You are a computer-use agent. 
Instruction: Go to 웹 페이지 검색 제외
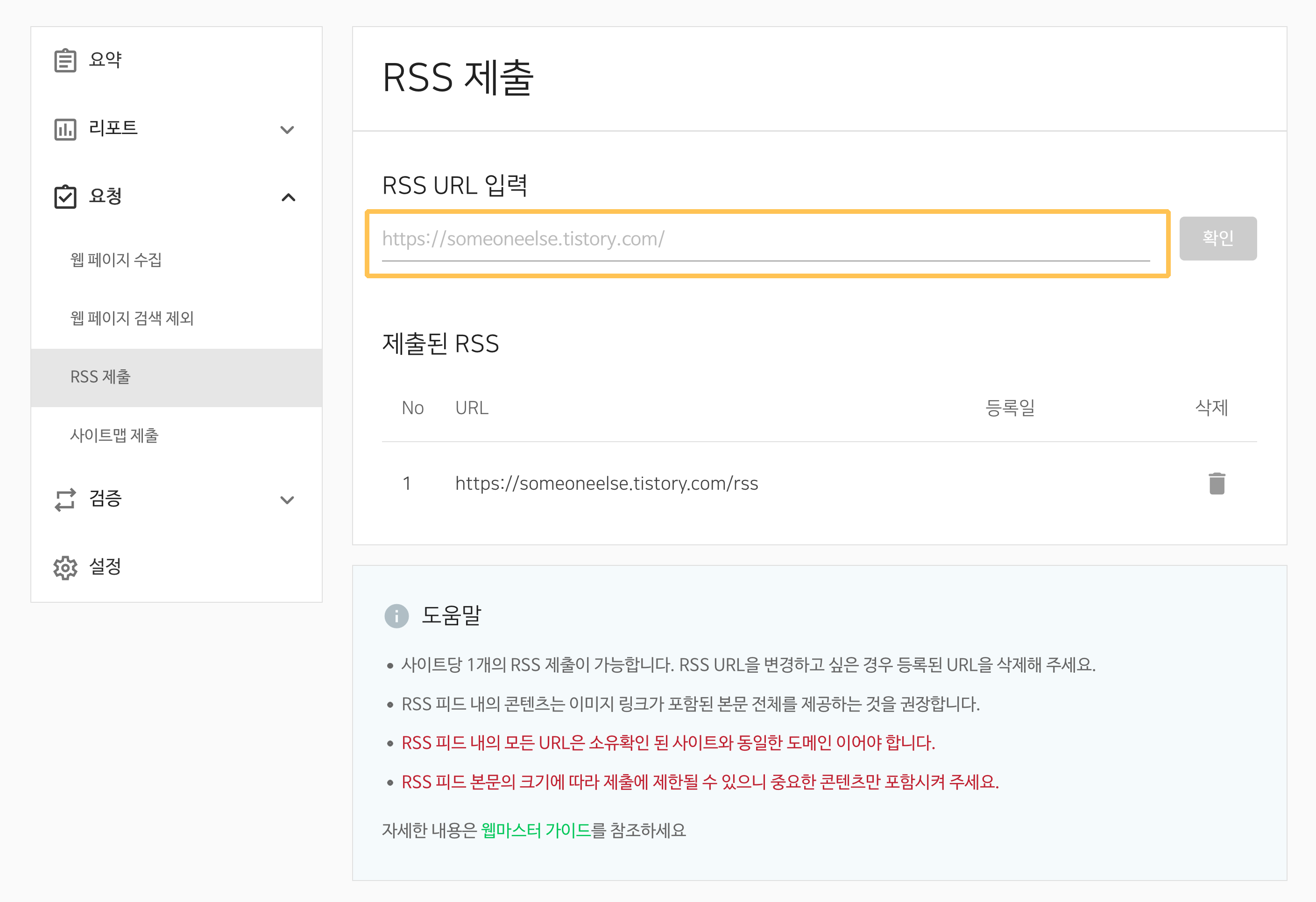tap(132, 318)
